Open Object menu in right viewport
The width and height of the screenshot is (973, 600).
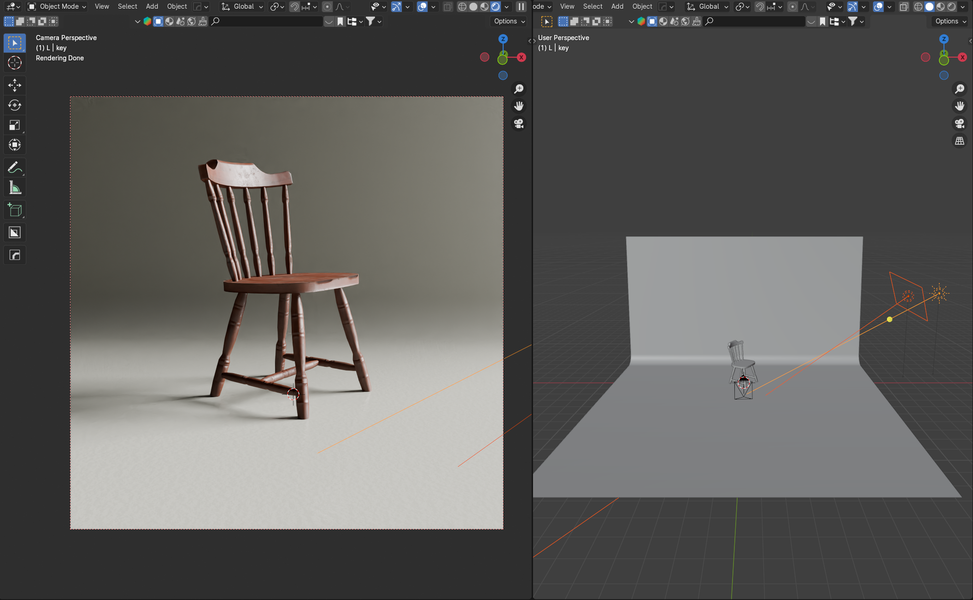[642, 6]
